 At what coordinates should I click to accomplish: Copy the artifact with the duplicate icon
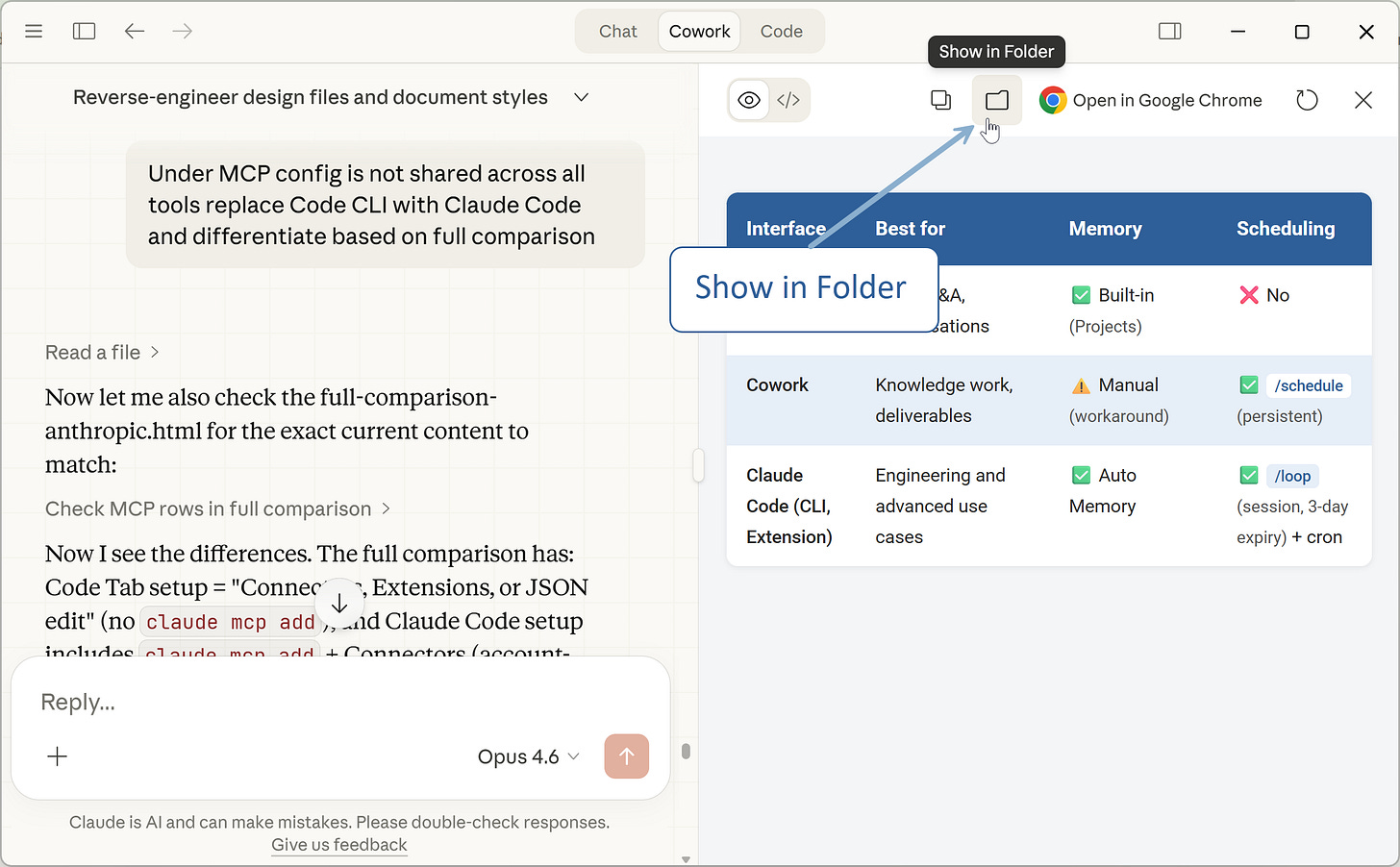[x=940, y=99]
